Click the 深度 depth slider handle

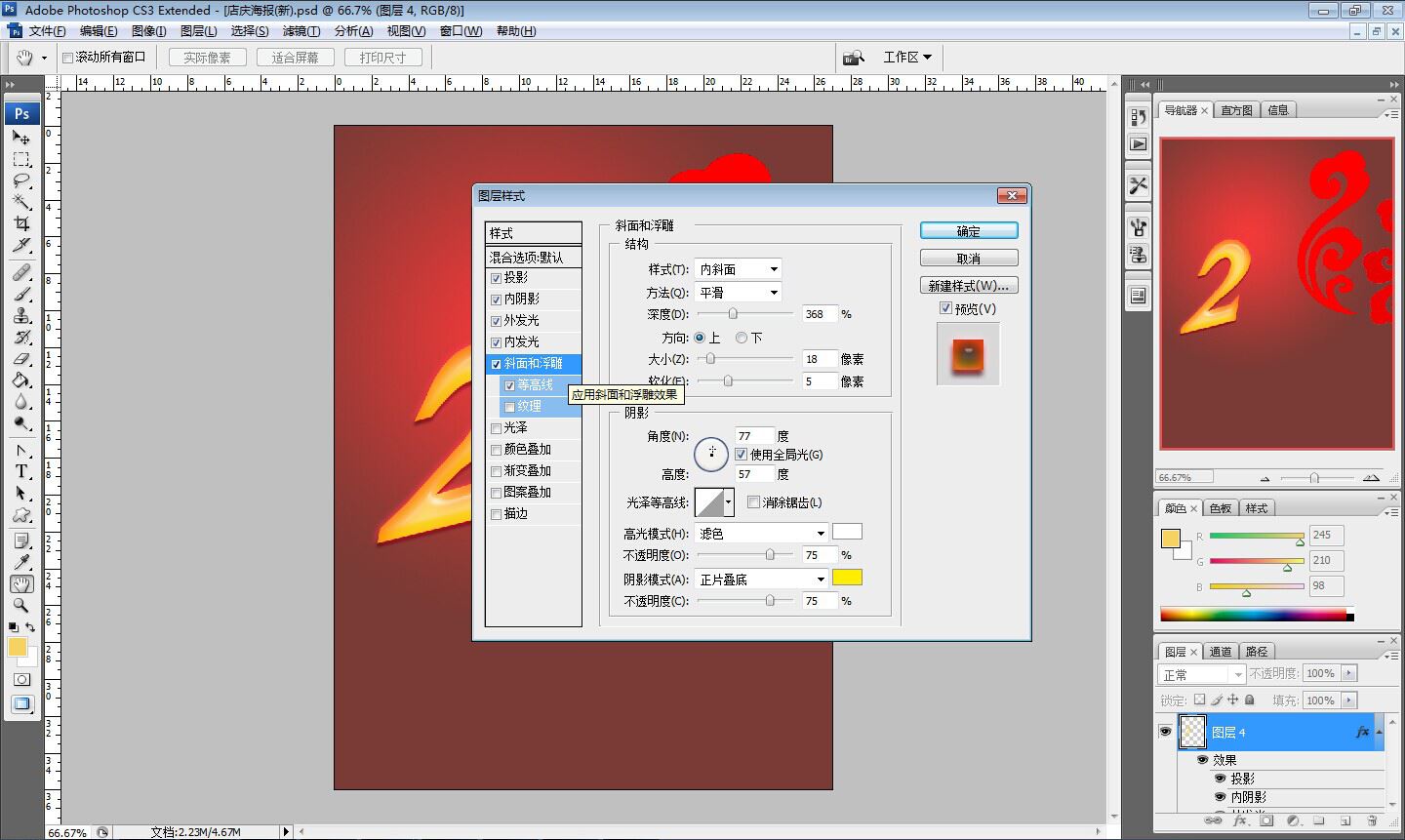tap(733, 314)
